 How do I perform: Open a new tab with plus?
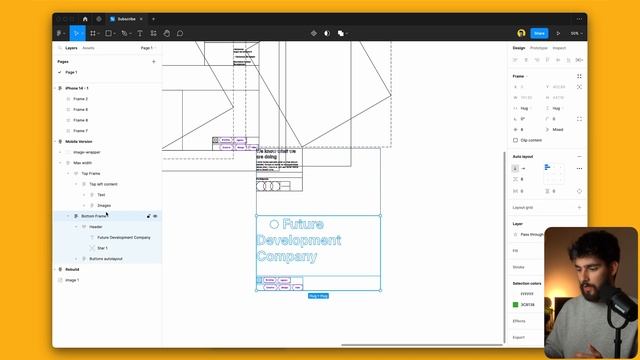pos(153,19)
